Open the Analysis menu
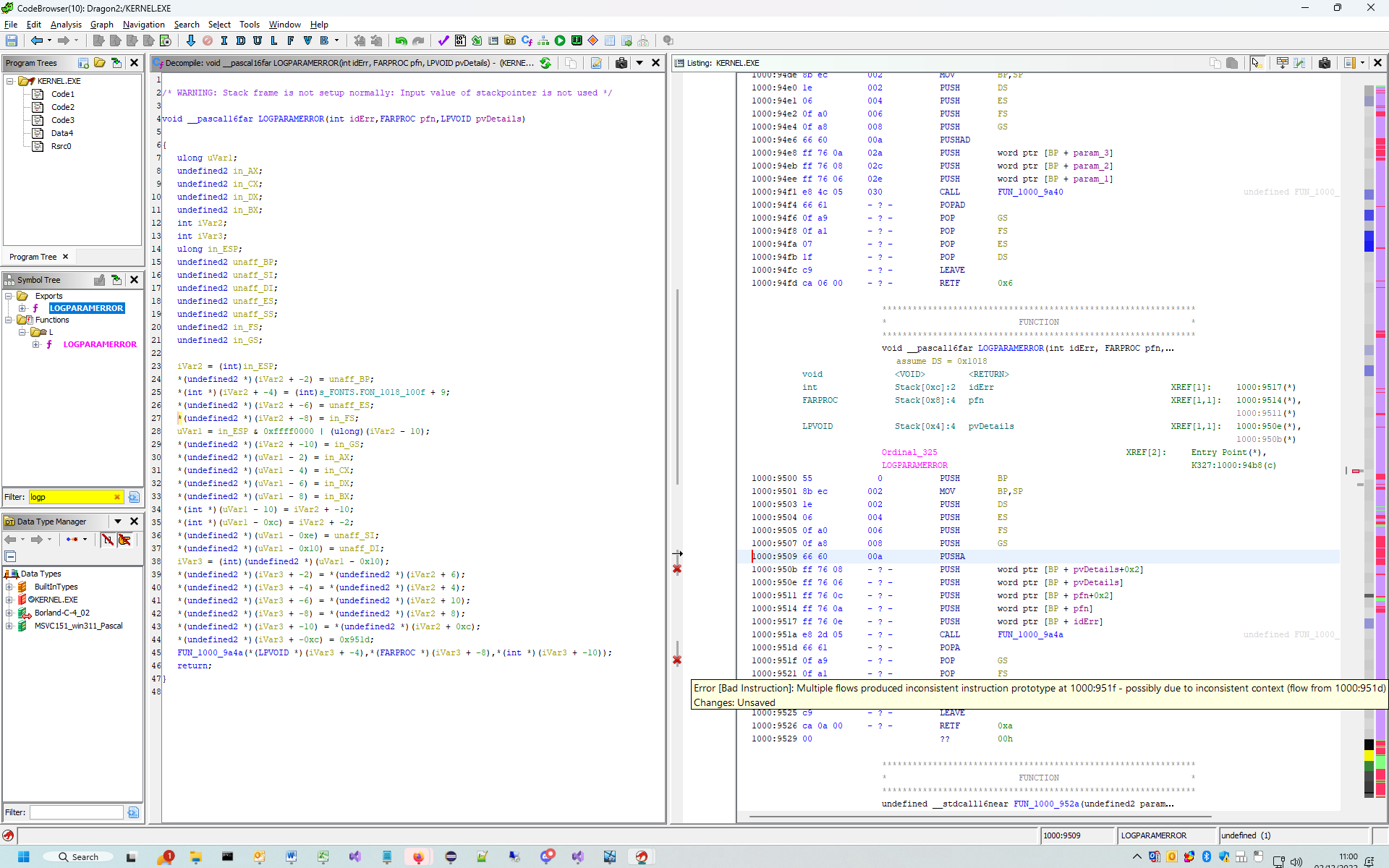This screenshot has width=1389, height=868. (66, 24)
